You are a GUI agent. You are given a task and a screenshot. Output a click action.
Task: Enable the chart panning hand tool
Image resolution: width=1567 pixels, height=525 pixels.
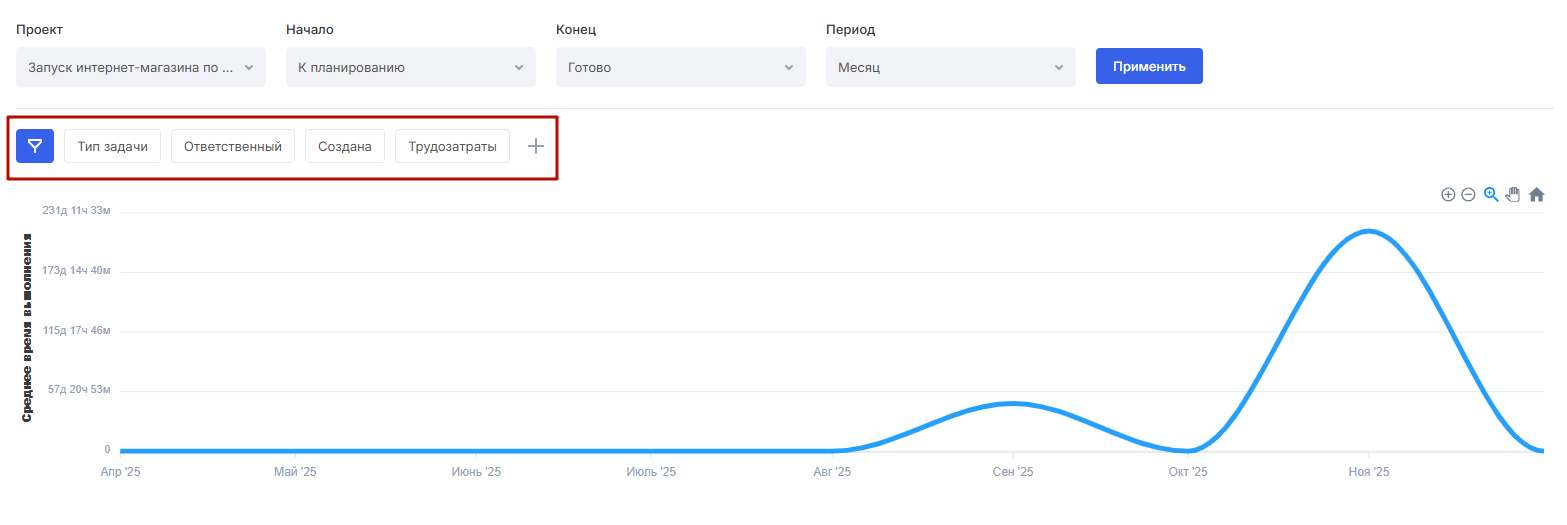[1513, 195]
